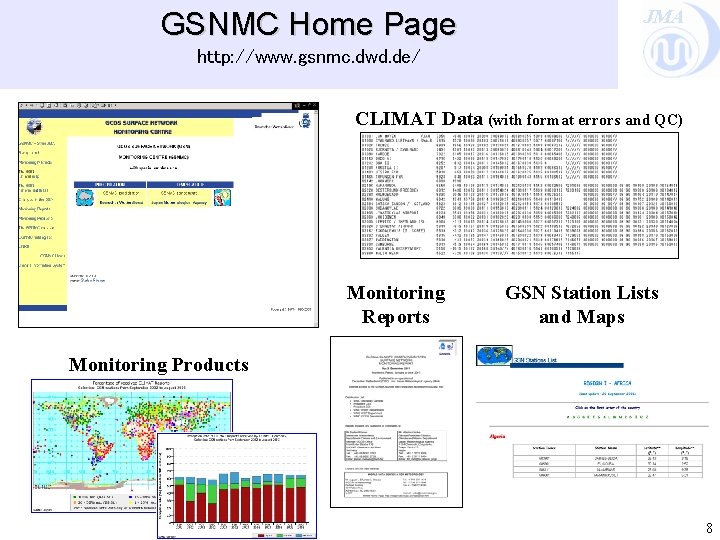This screenshot has height=540, width=720.
Task: Click the 'CLIMAT Data' heading text
Action: (419, 119)
